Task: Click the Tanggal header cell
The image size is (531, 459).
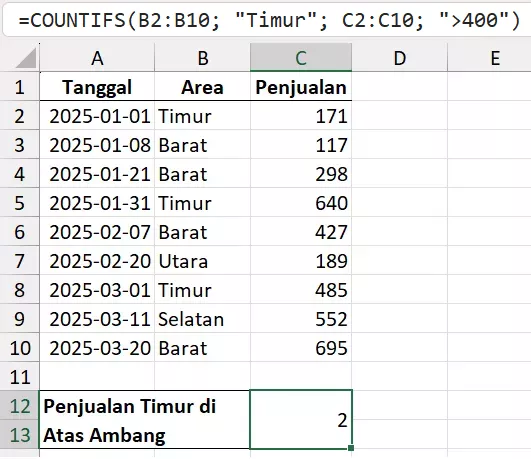Action: (97, 87)
